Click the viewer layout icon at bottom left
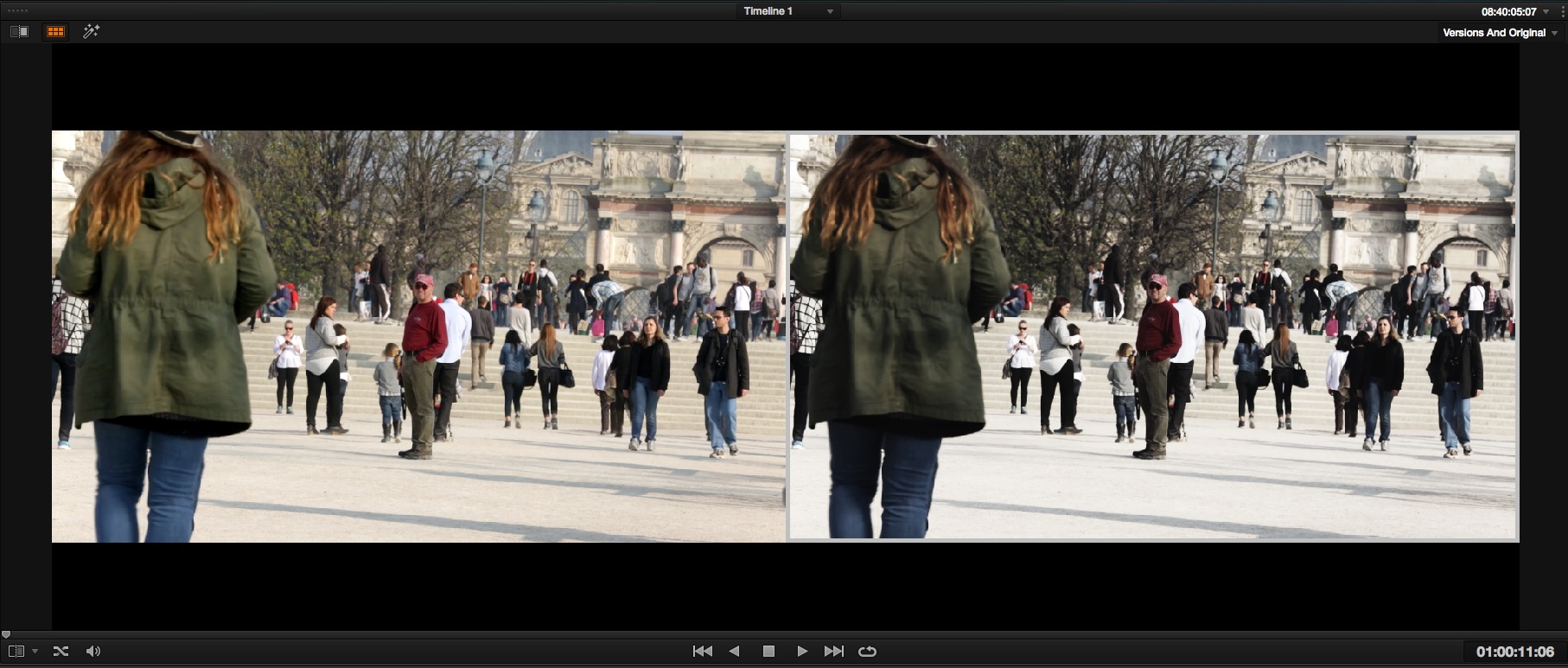Image resolution: width=1568 pixels, height=668 pixels. point(16,652)
